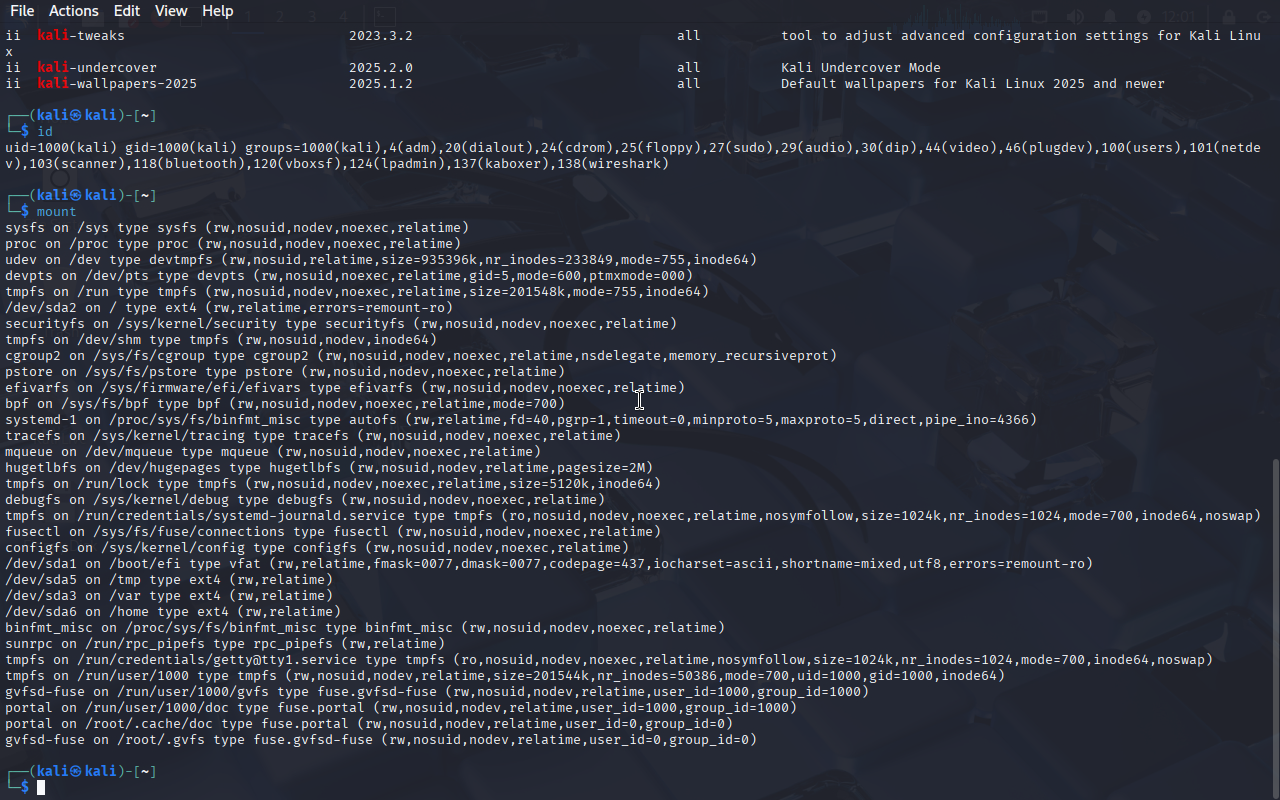Open the Actions menu
This screenshot has height=800, width=1280.
[74, 11]
